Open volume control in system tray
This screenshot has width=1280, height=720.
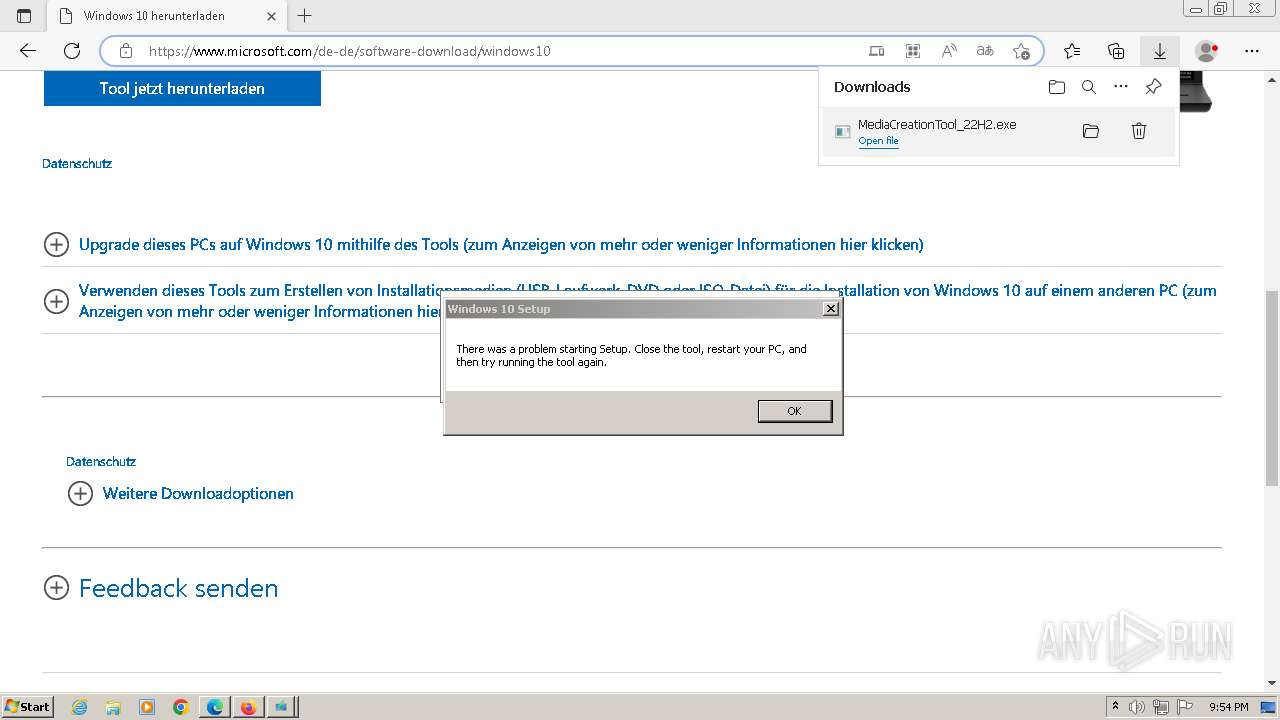pyautogui.click(x=1137, y=707)
